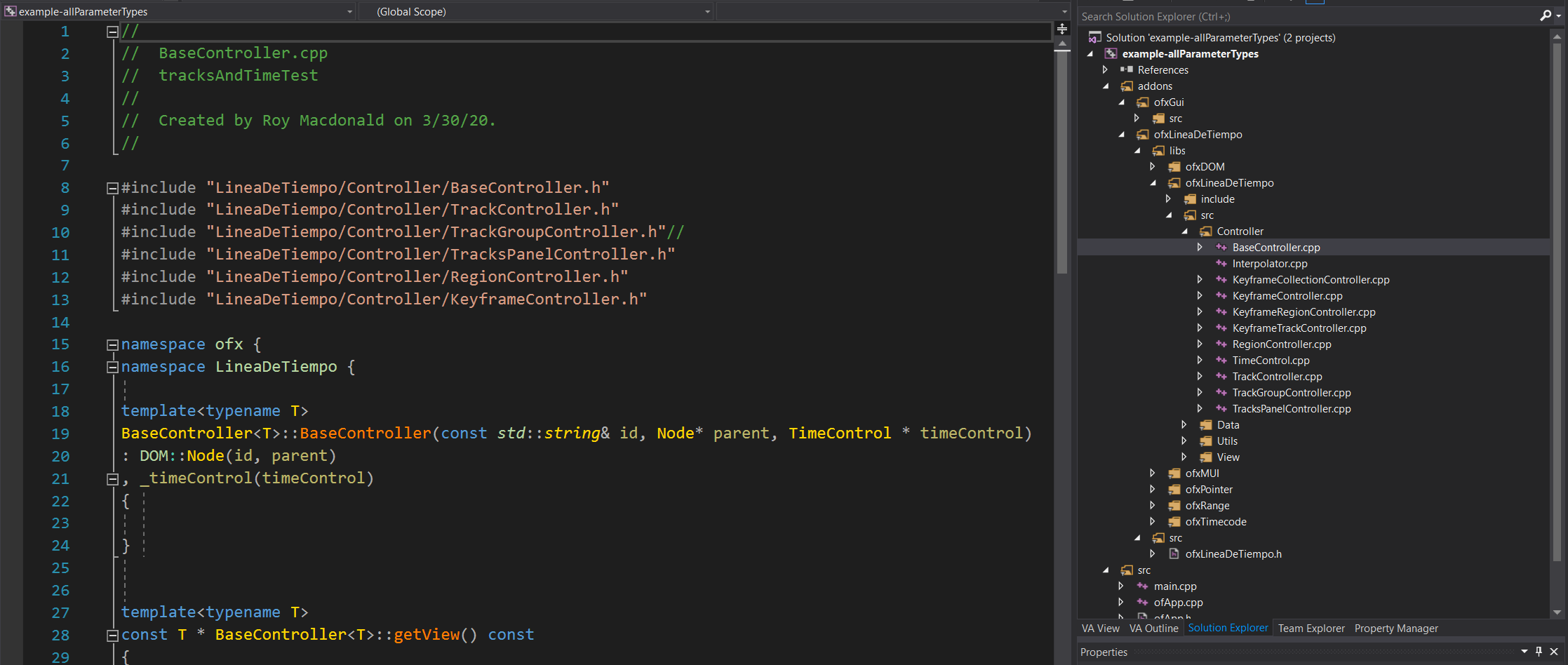The image size is (1568, 665).
Task: Click the addons folder icon
Action: coord(1127,86)
